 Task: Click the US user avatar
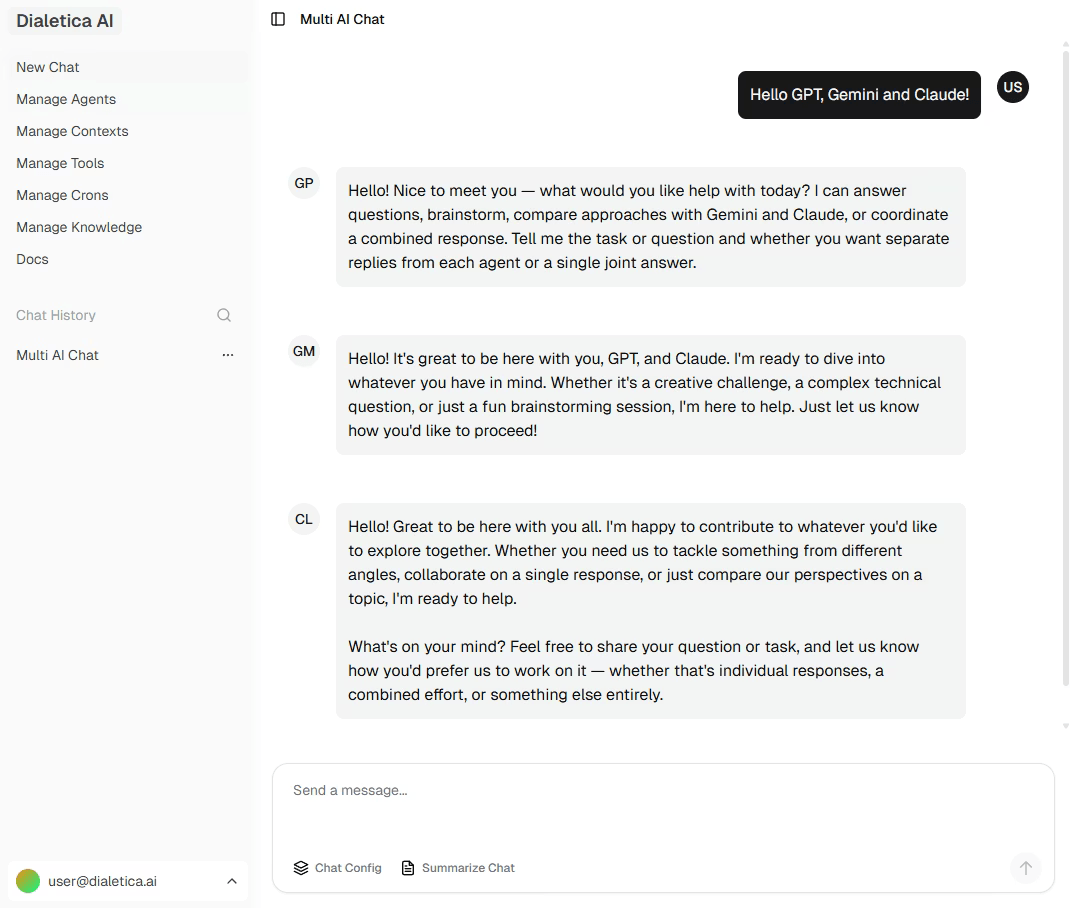1013,87
